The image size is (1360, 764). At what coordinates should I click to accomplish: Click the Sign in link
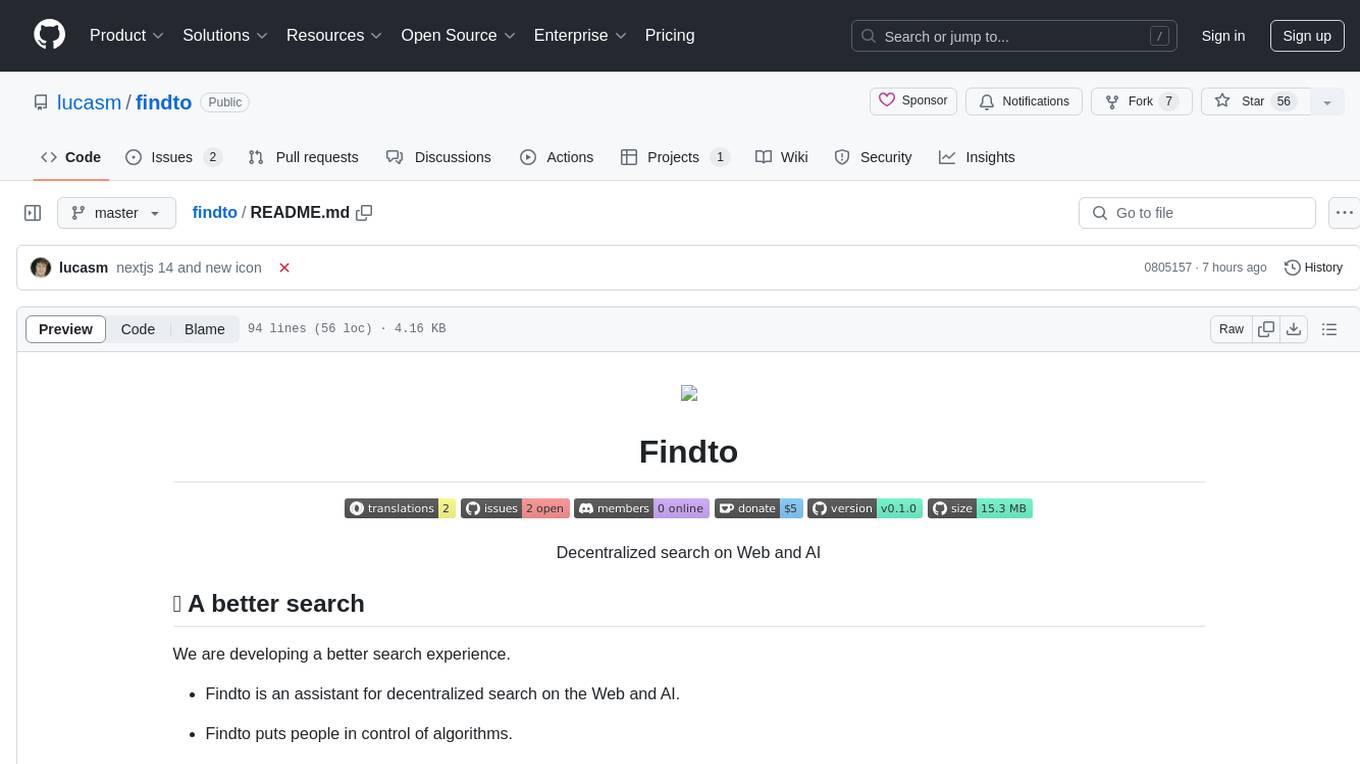1223,36
